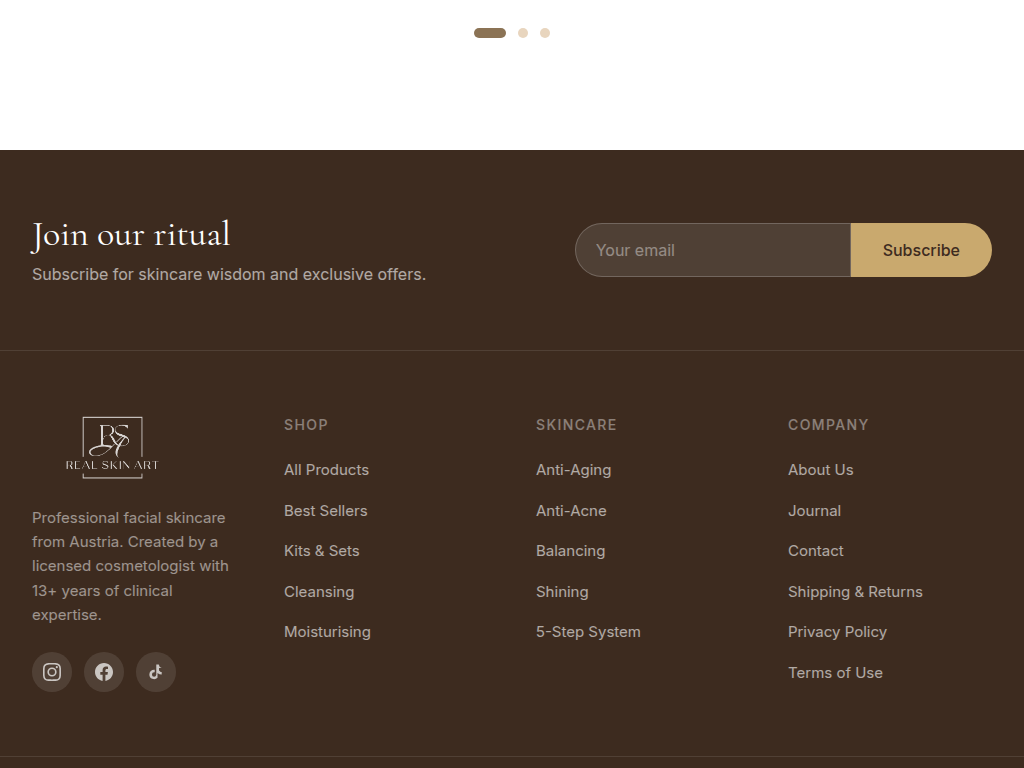Open the 5-Step System link
Screen dimensions: 1024x768
[x=588, y=632]
